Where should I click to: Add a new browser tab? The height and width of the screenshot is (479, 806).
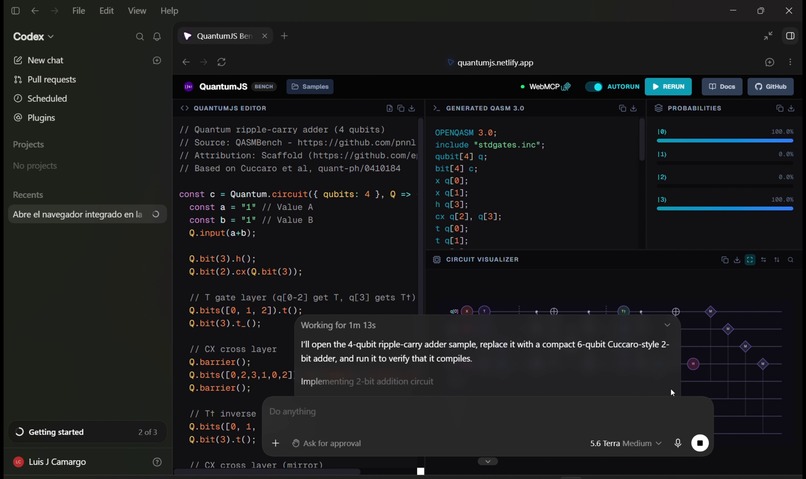click(x=284, y=36)
